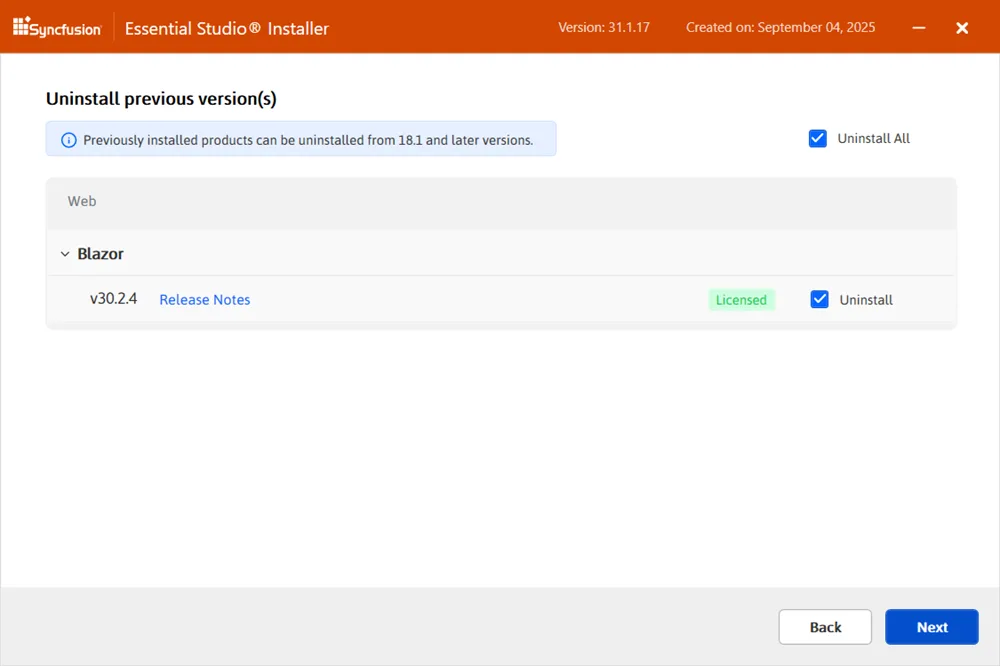This screenshot has height=666, width=1000.
Task: Select the v30.2.4 version label
Action: click(x=113, y=299)
